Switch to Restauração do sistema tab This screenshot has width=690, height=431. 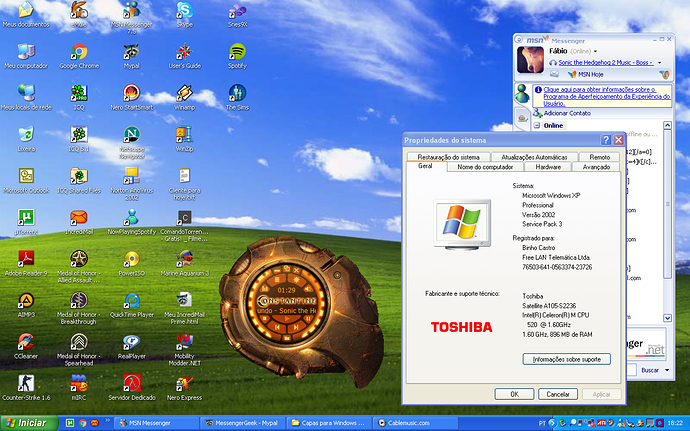click(x=448, y=157)
